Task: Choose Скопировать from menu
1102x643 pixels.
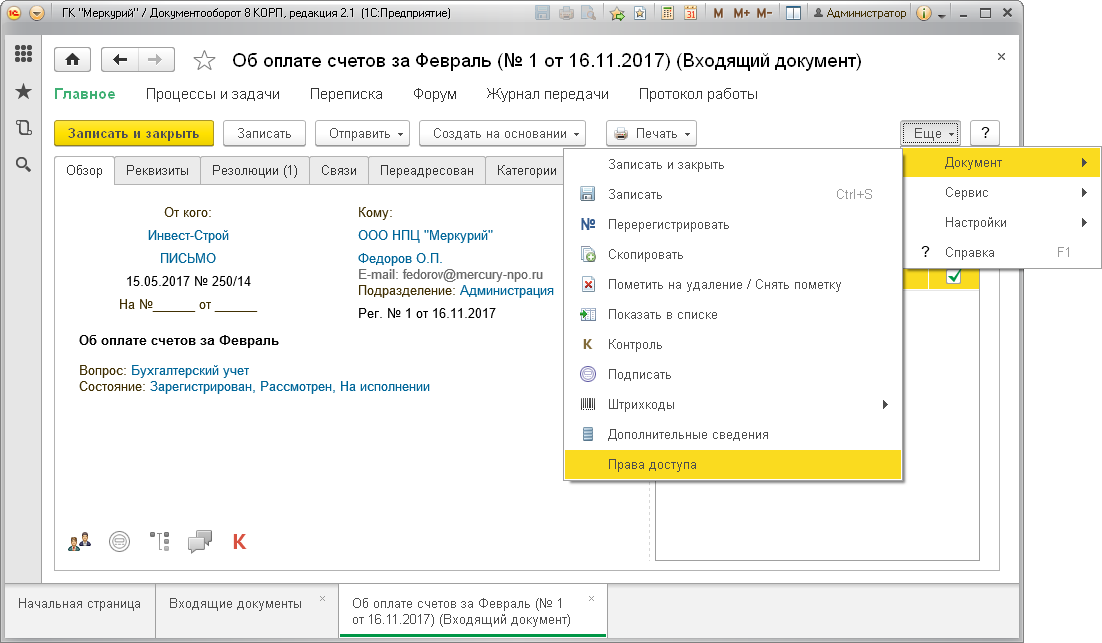Action: pyautogui.click(x=732, y=254)
